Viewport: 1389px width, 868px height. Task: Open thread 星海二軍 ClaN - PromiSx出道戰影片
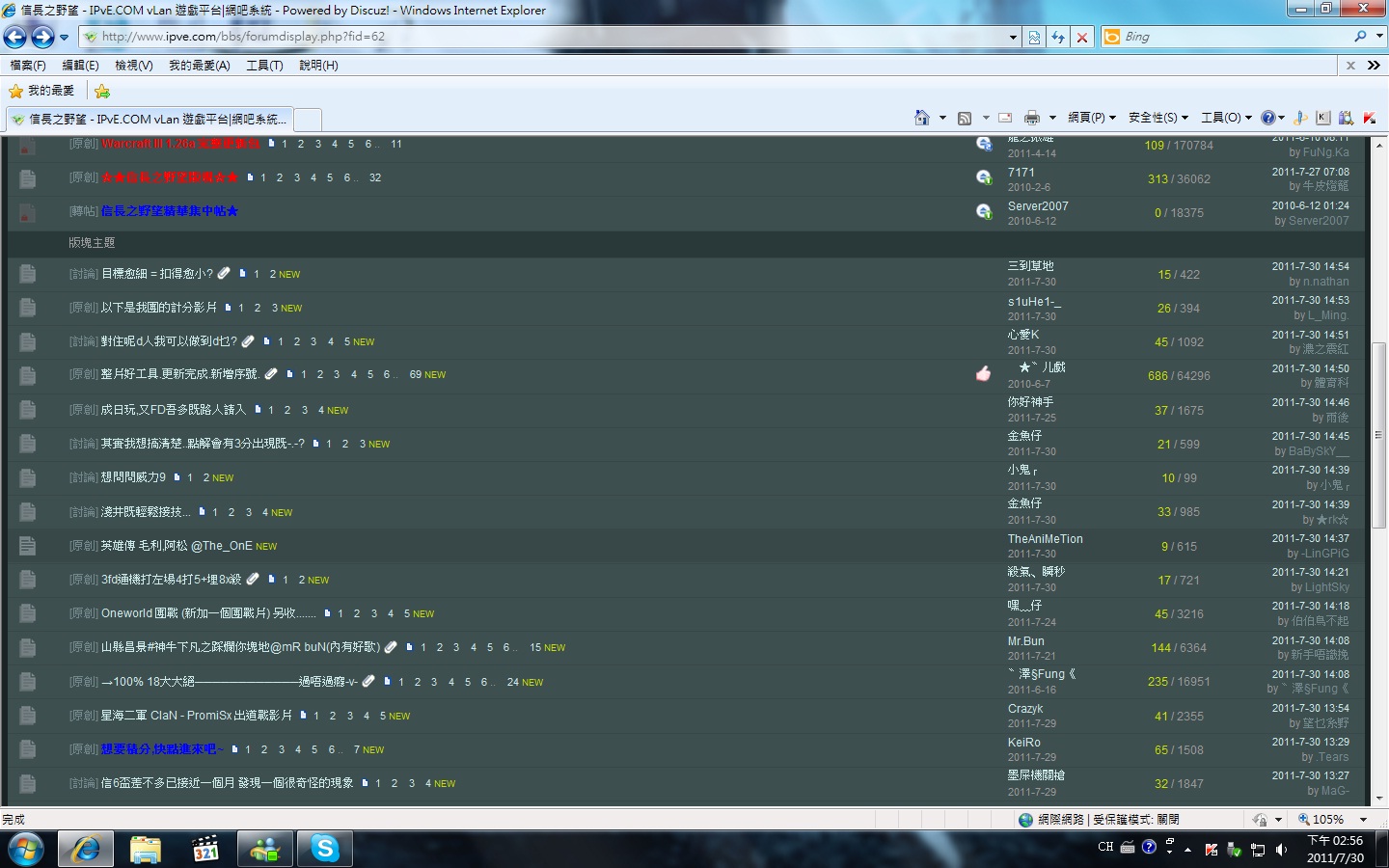pyautogui.click(x=197, y=716)
